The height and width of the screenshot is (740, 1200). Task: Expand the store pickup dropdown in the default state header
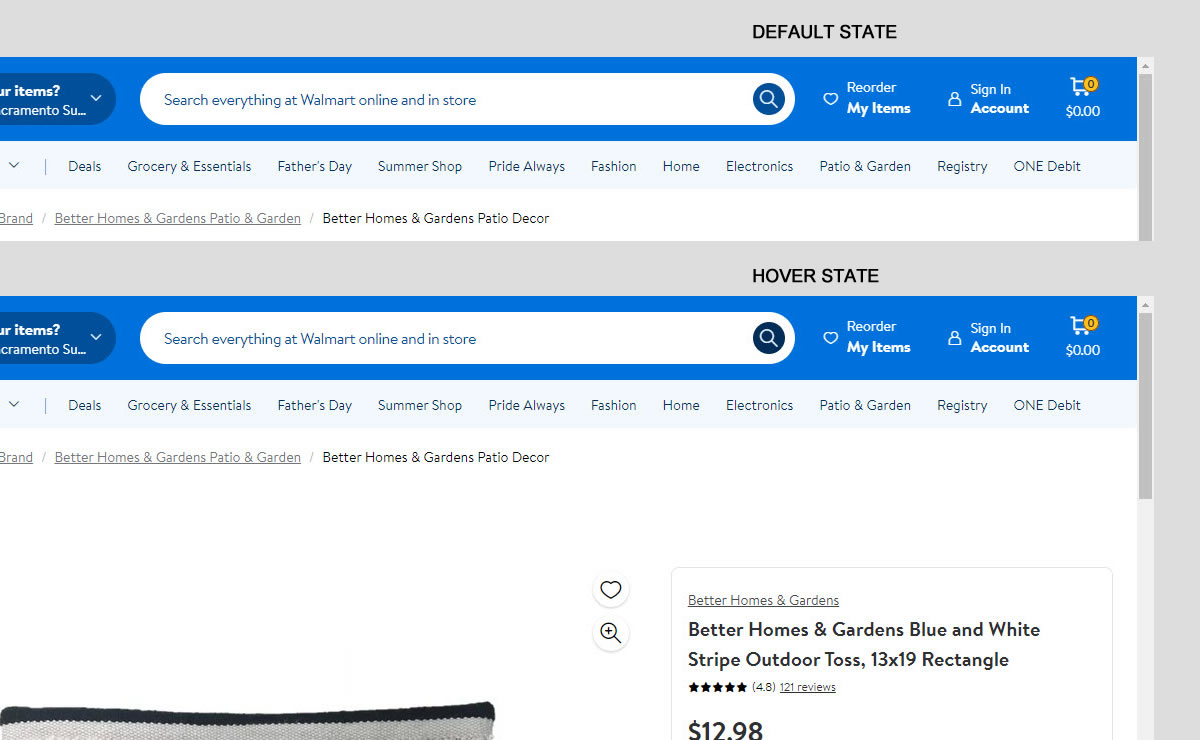click(x=96, y=99)
